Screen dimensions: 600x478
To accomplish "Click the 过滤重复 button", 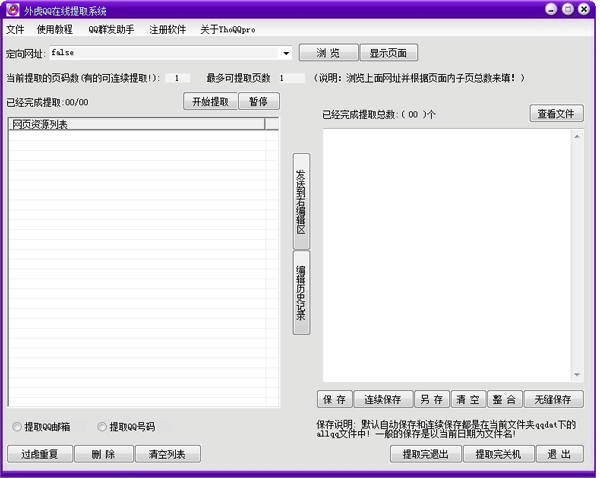I will [x=39, y=454].
